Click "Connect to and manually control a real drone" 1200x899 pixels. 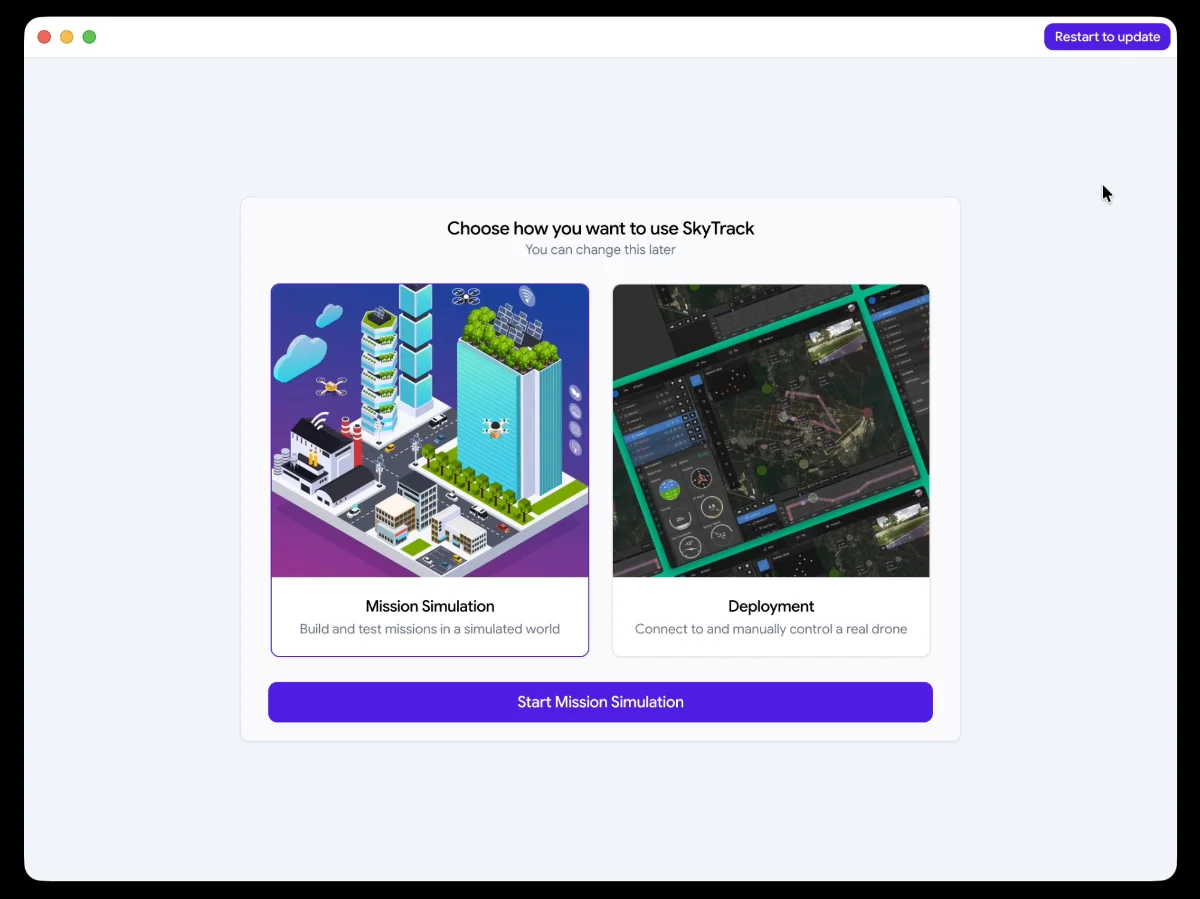771,629
